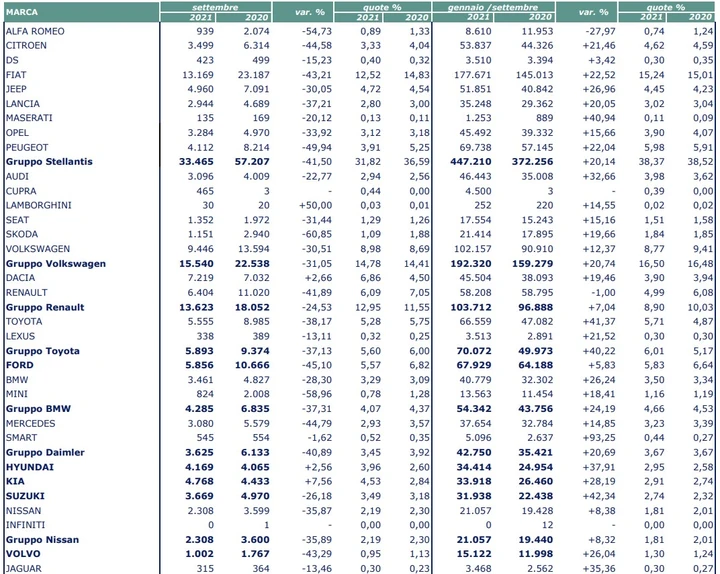The image size is (720, 574).
Task: Select Gruppo Renault value 103.712
Action: coord(471,307)
